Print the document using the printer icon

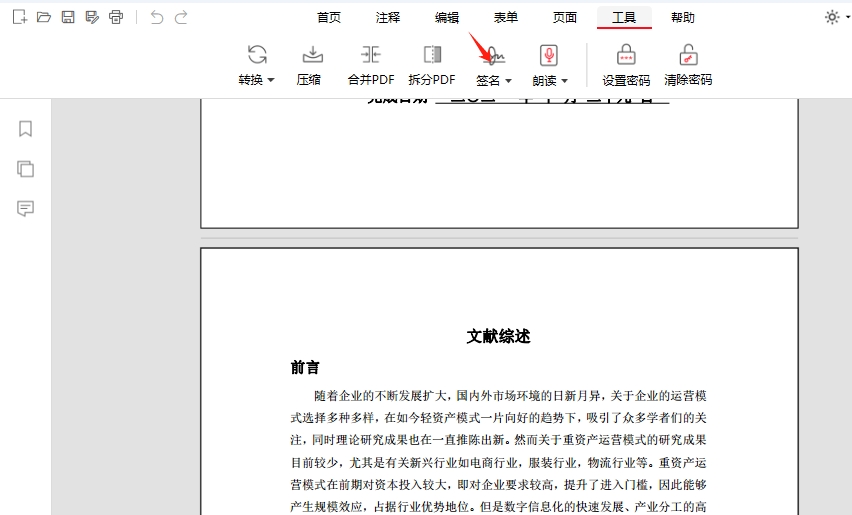point(116,17)
